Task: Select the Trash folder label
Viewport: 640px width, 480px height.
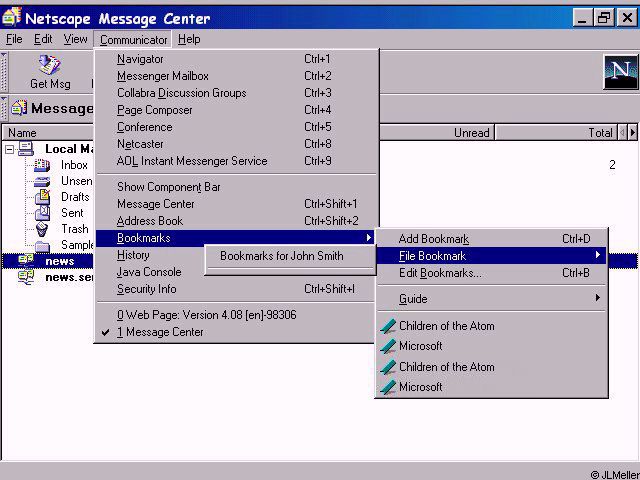Action: (75, 229)
